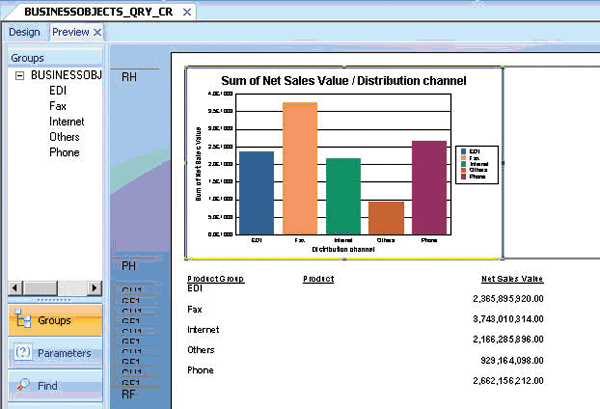Click the Net Sales Value column header
This screenshot has width=600, height=409.
click(x=512, y=279)
